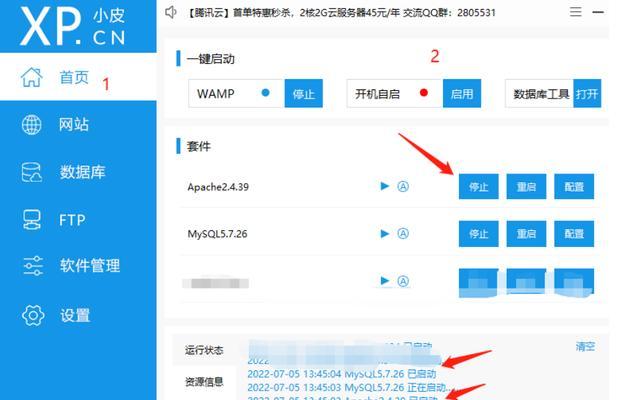This screenshot has width=621, height=400.
Task: Select the 运行状态 running status tab
Action: click(204, 350)
